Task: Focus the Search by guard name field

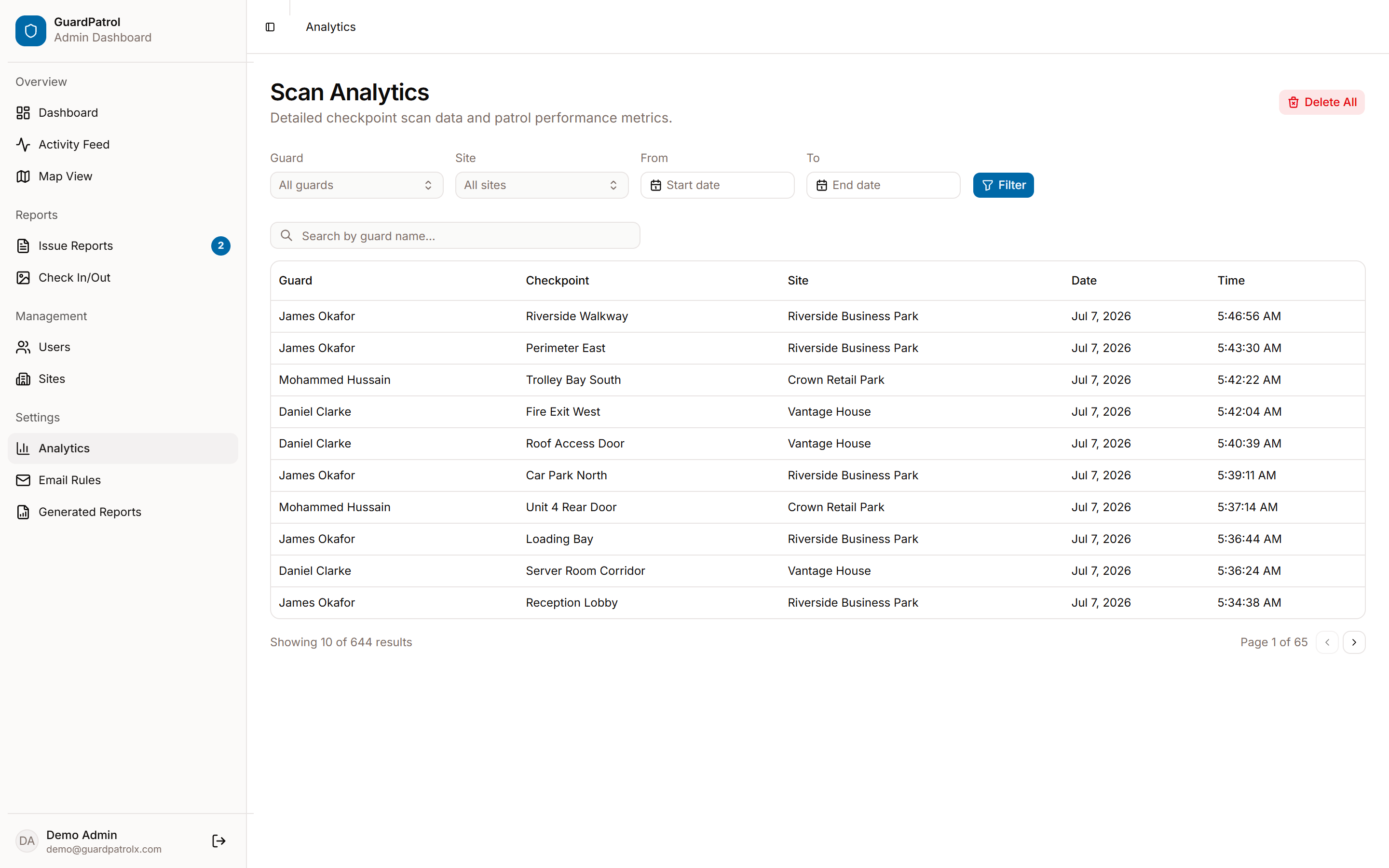Action: point(455,235)
